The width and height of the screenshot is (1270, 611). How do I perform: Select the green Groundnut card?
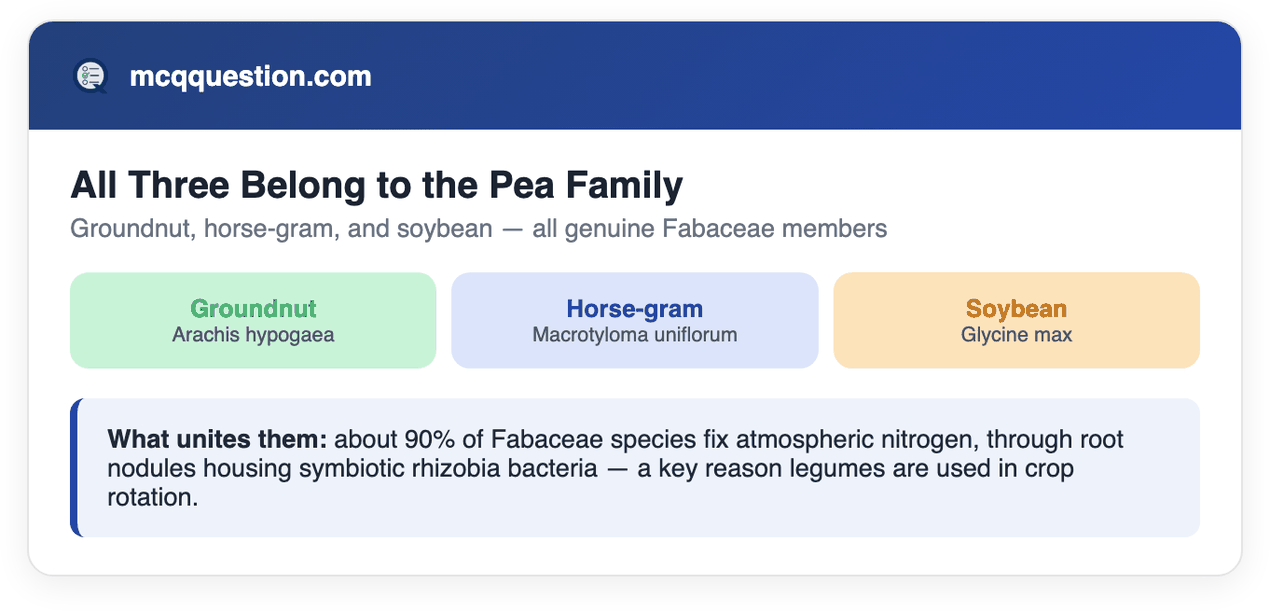(253, 320)
